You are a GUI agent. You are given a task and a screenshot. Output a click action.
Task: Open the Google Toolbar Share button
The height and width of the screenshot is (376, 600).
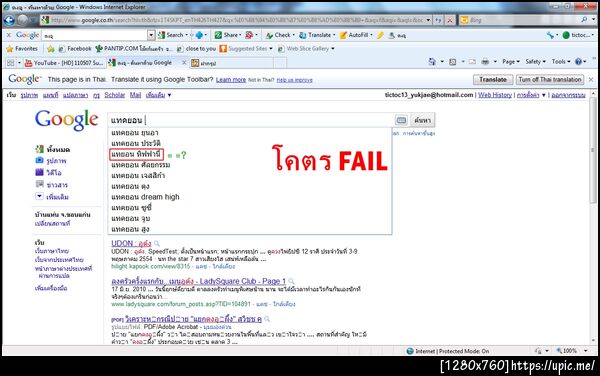[x=228, y=35]
